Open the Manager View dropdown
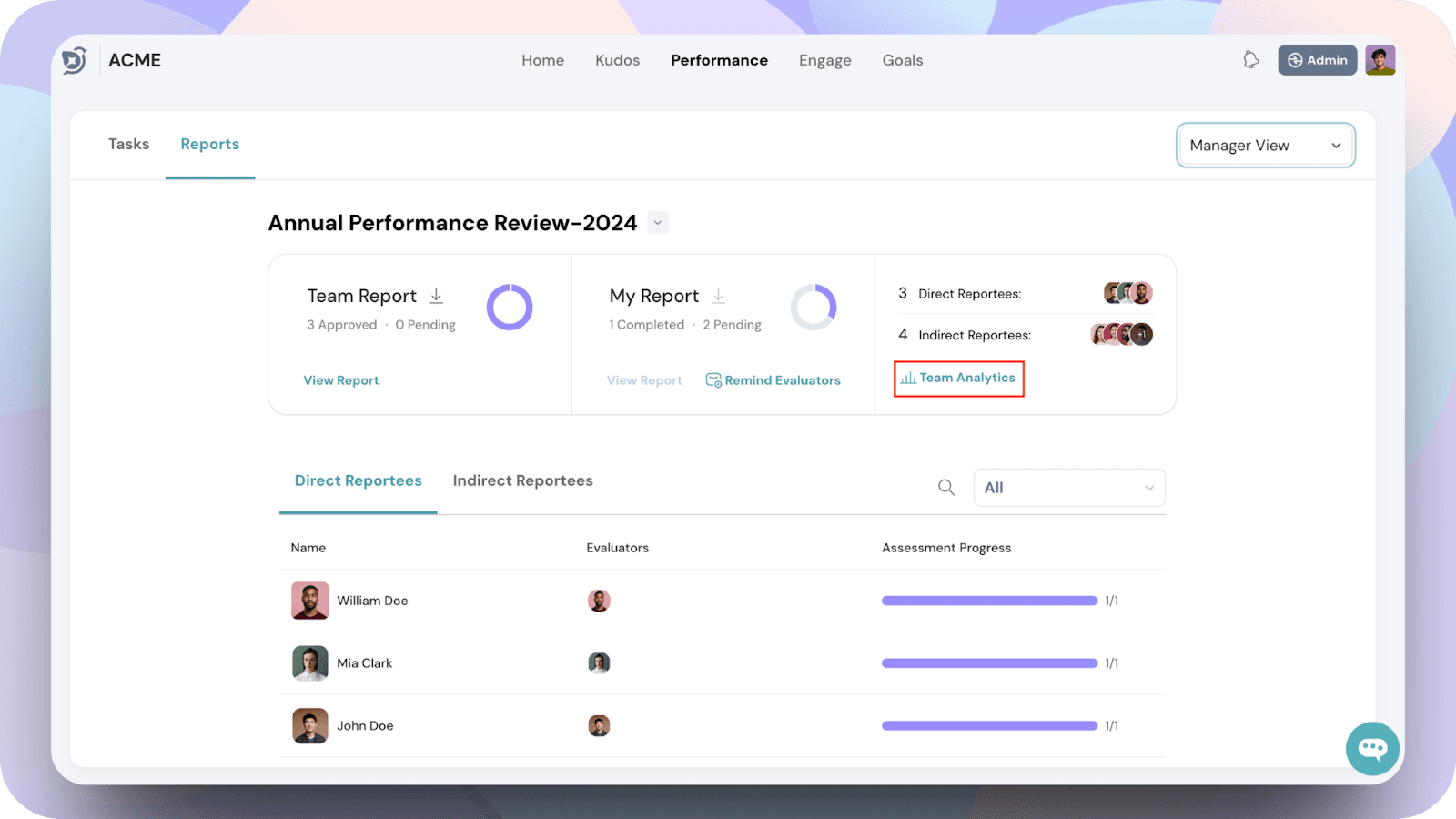Screen dimensions: 1456x819 1266,146
